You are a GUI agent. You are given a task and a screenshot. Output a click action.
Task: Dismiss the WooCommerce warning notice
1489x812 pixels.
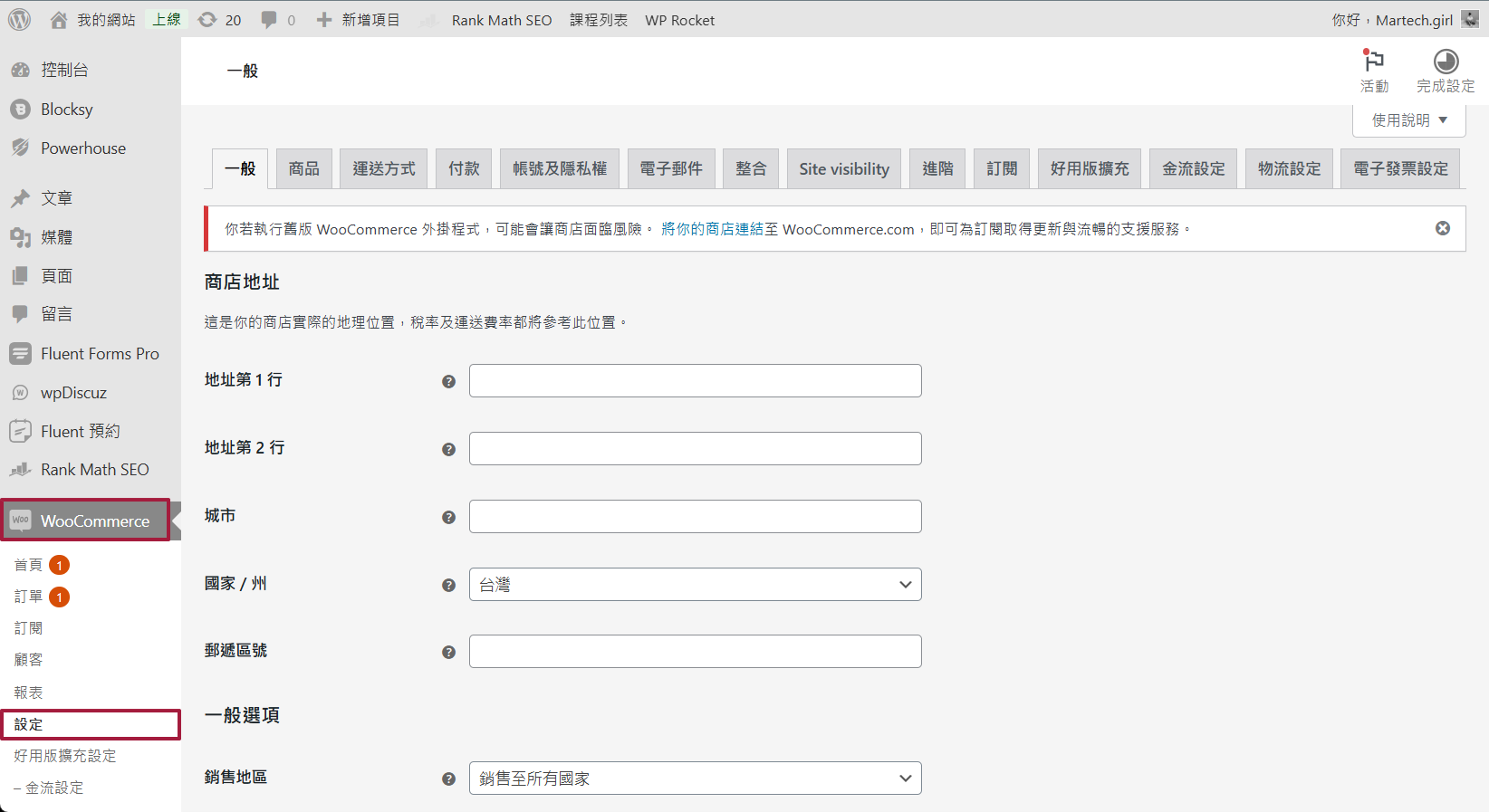pyautogui.click(x=1443, y=228)
